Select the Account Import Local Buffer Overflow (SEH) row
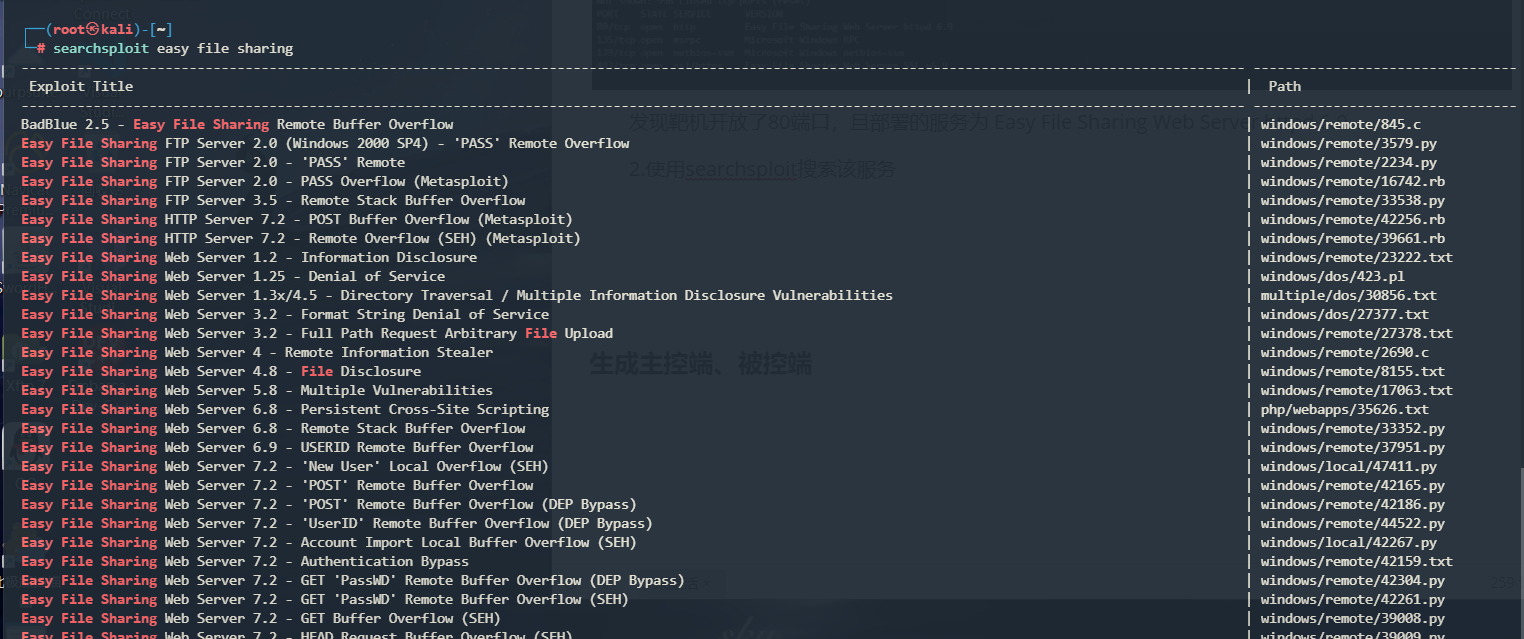The image size is (1524, 639). tap(329, 542)
